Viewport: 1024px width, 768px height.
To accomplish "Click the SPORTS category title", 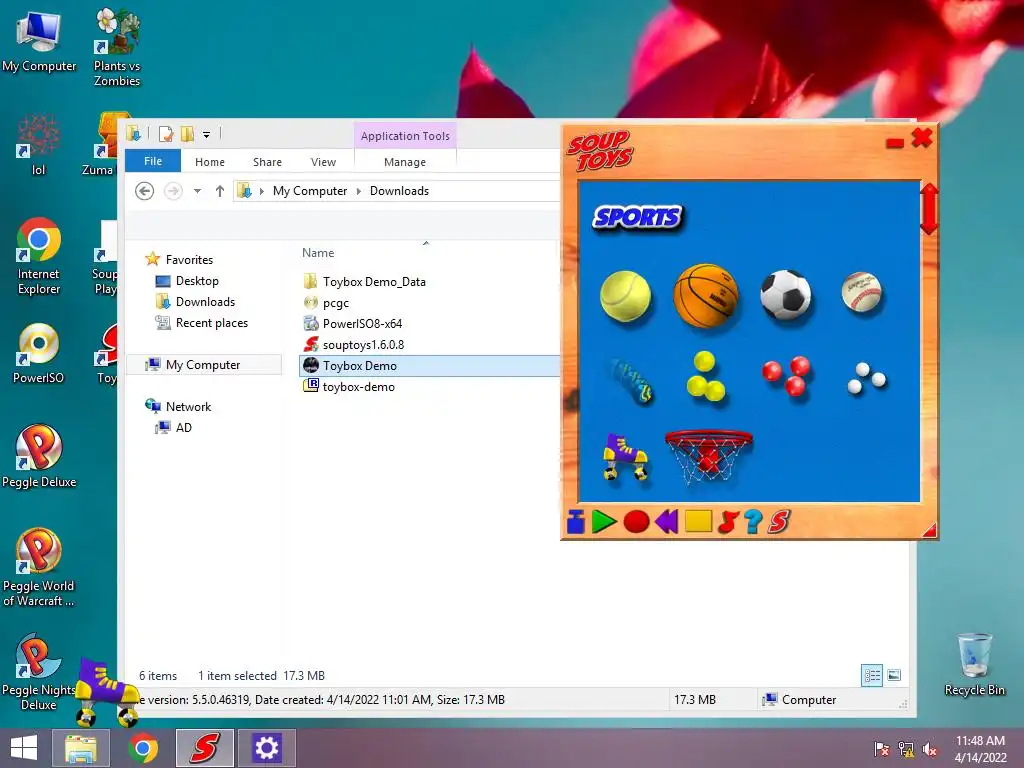I will (x=637, y=217).
